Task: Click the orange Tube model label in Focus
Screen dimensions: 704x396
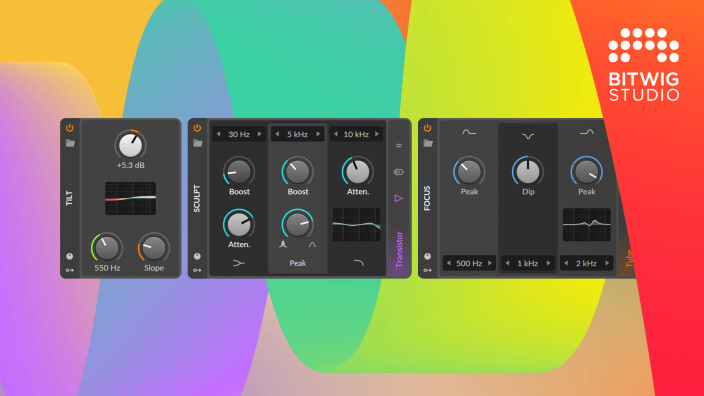Action: click(x=629, y=259)
